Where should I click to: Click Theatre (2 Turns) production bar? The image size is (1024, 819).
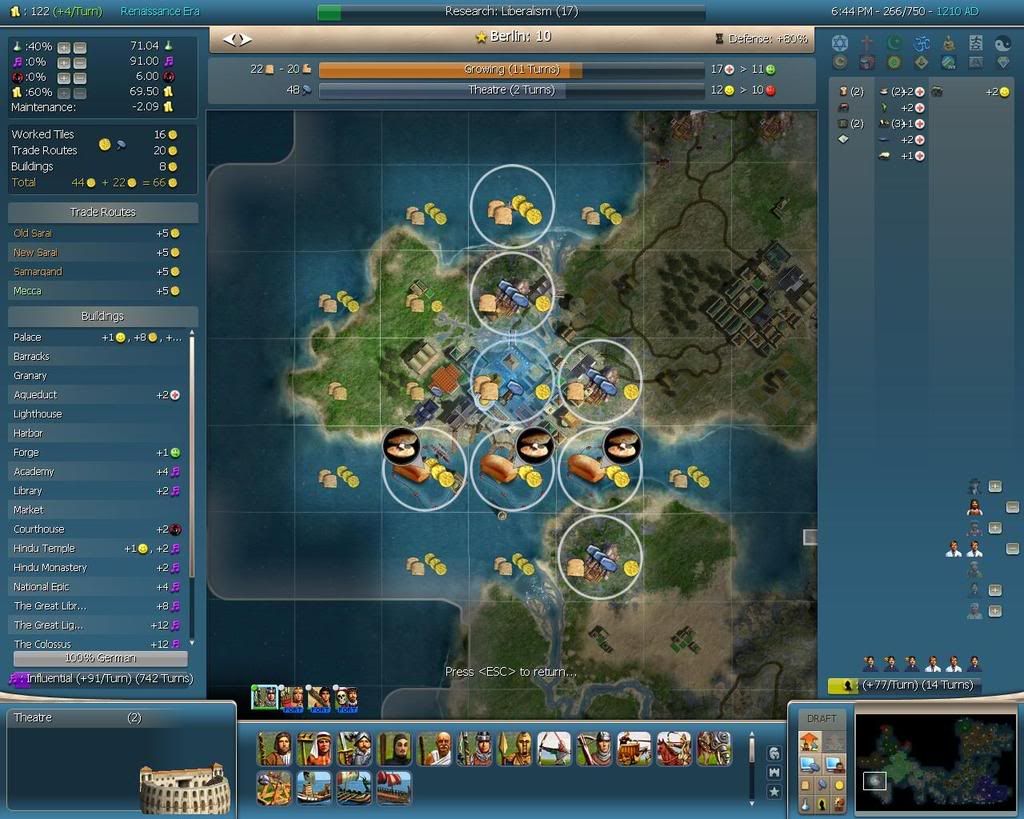(x=511, y=90)
